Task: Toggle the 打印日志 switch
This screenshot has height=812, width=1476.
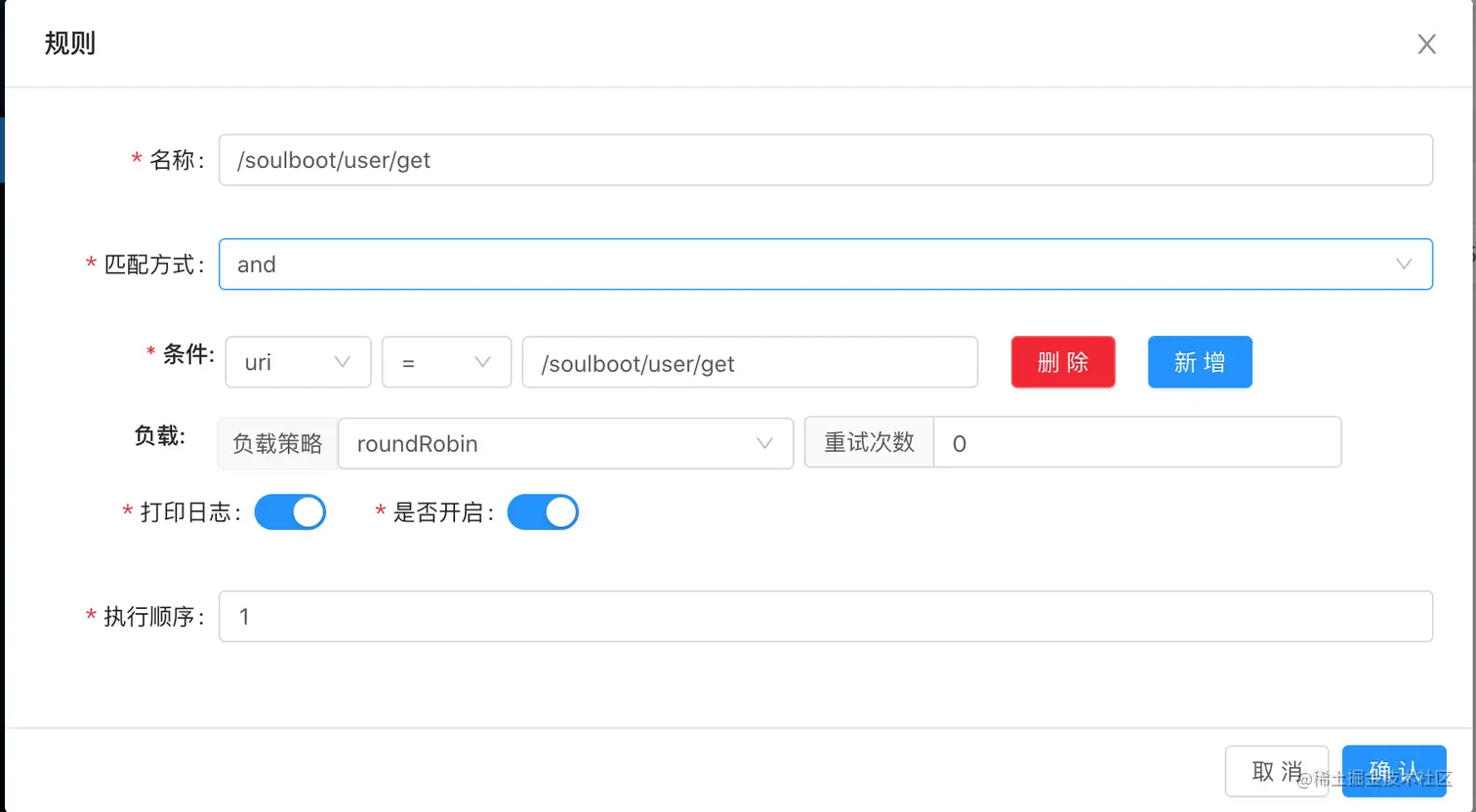Action: (290, 512)
